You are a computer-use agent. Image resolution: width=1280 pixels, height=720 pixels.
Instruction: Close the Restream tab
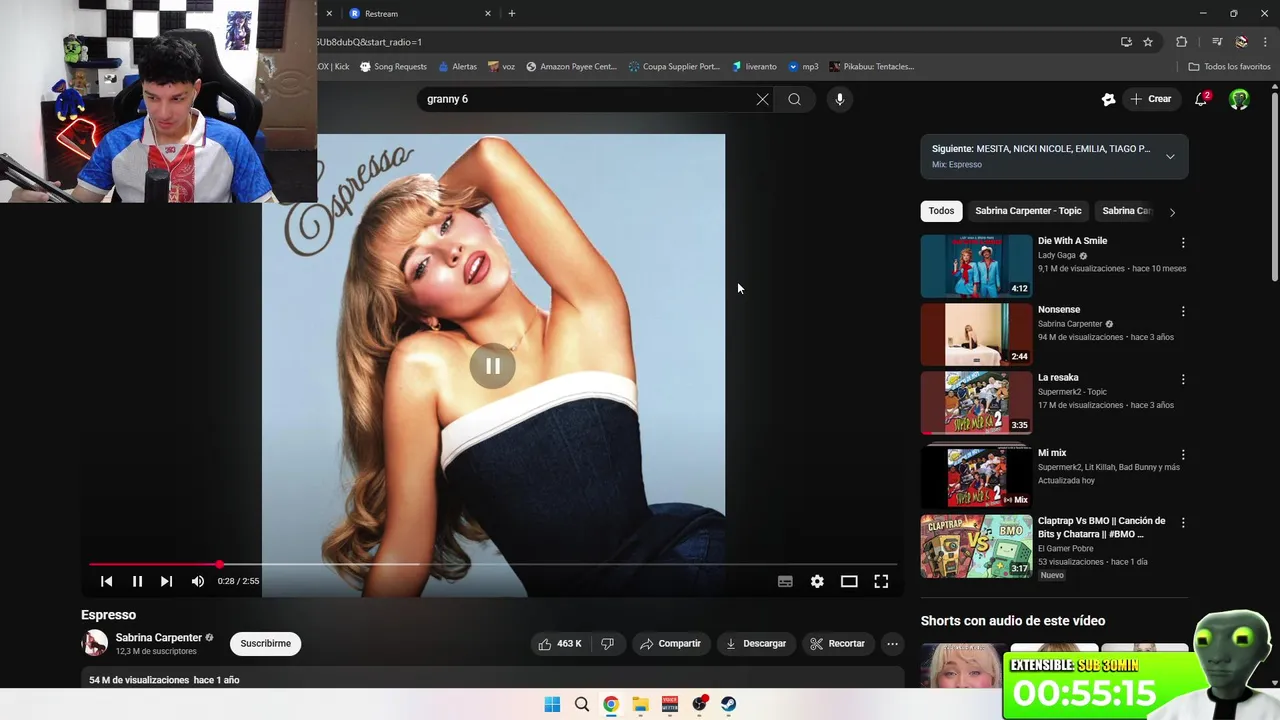(488, 14)
